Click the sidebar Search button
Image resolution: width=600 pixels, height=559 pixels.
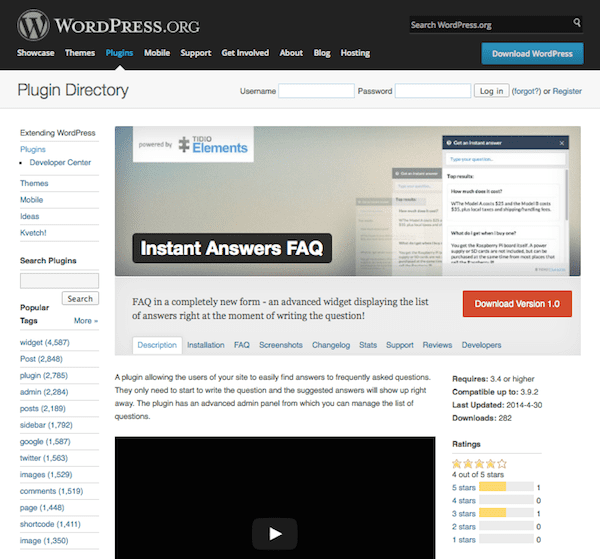coord(80,298)
